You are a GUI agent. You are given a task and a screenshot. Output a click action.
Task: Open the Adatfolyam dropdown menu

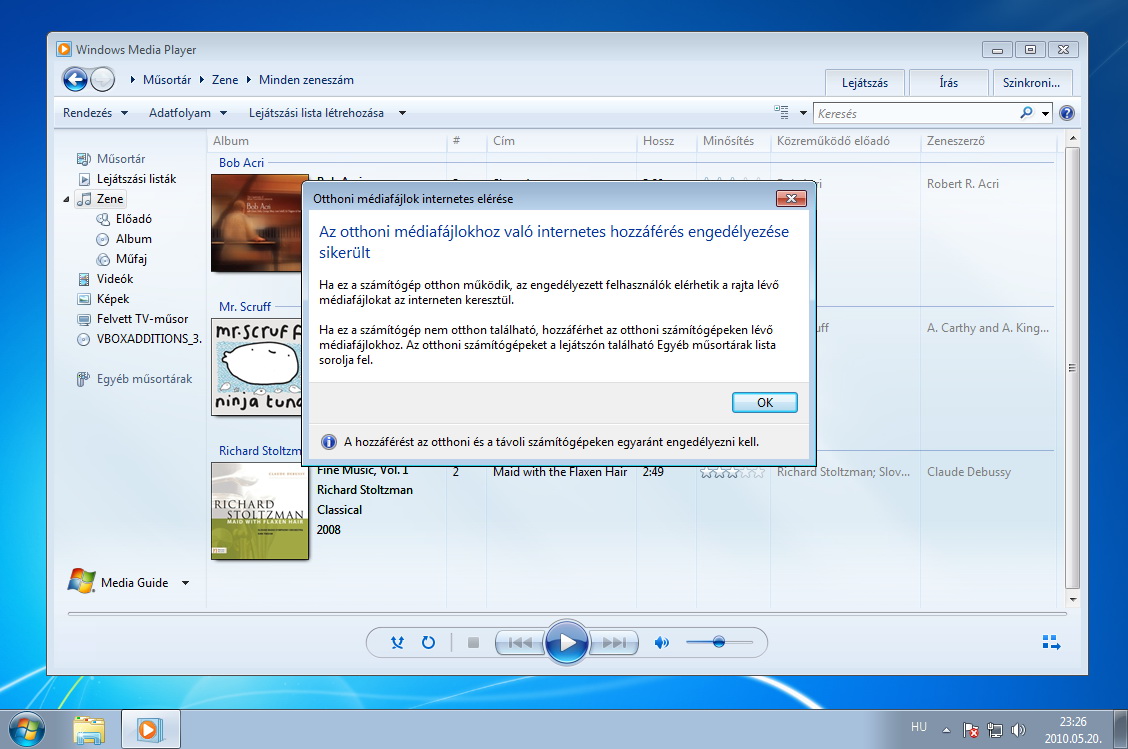pos(188,113)
